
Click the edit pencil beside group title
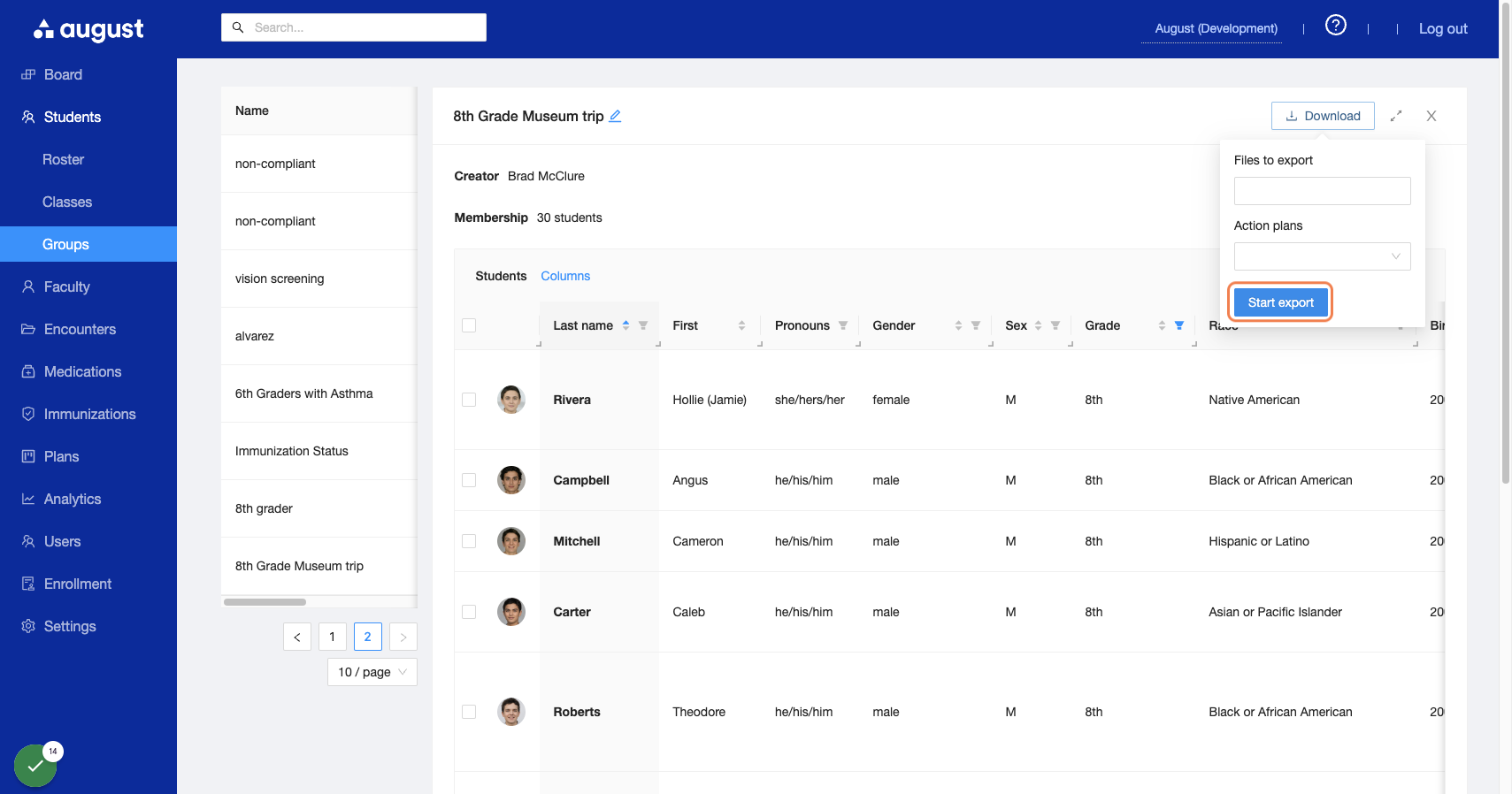(x=615, y=116)
